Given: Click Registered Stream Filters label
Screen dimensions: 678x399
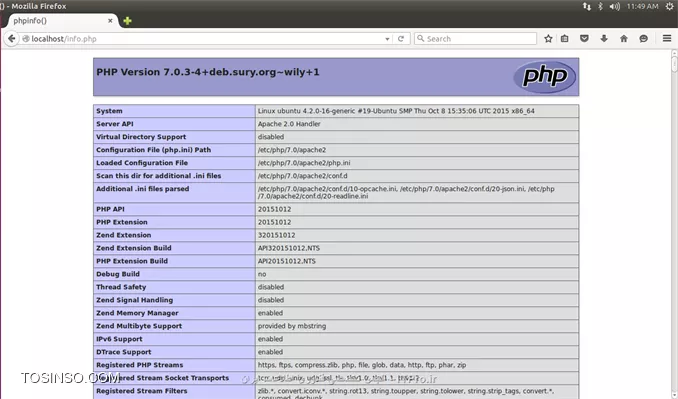Looking at the screenshot, I should (142, 390).
